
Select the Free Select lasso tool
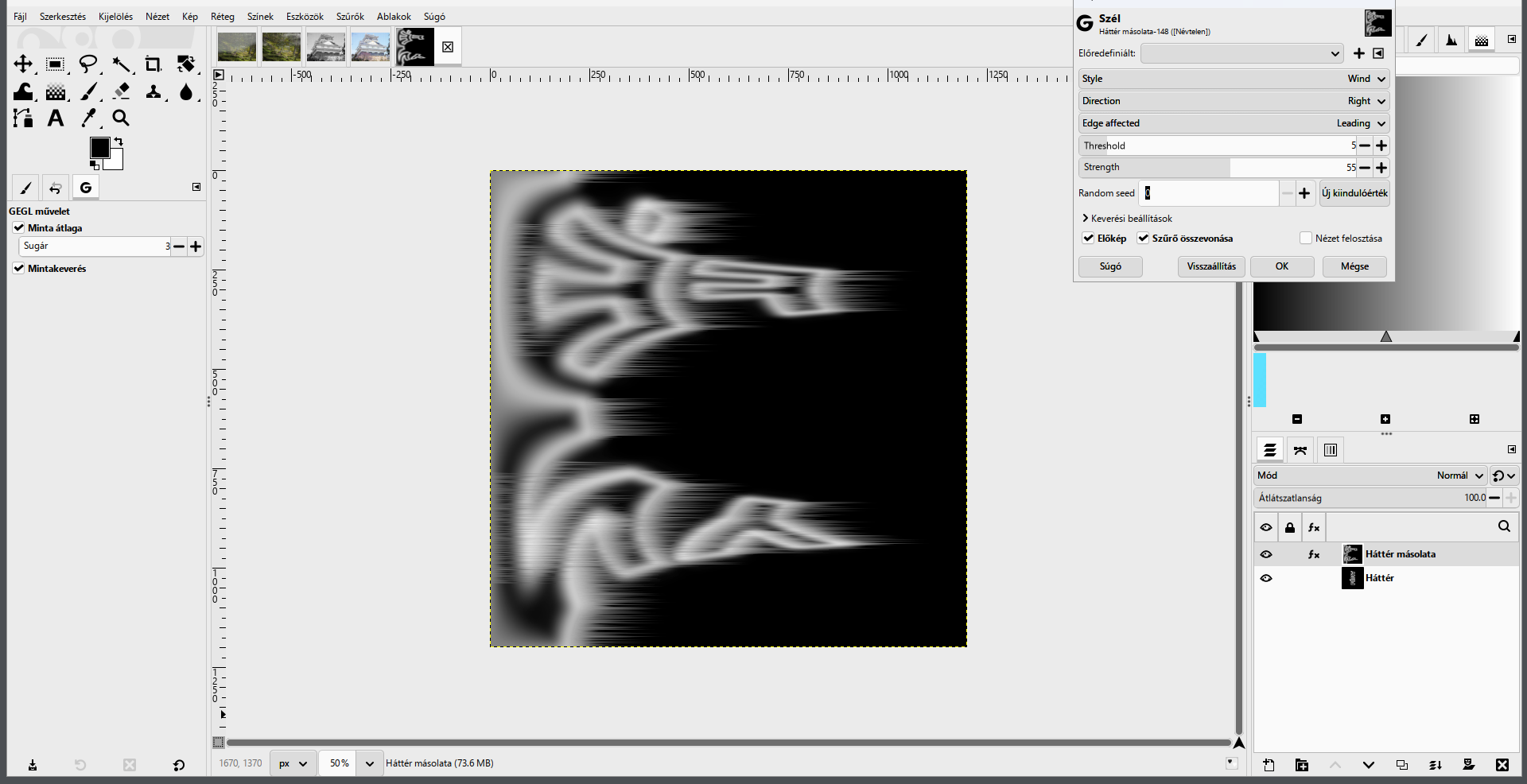pos(88,64)
